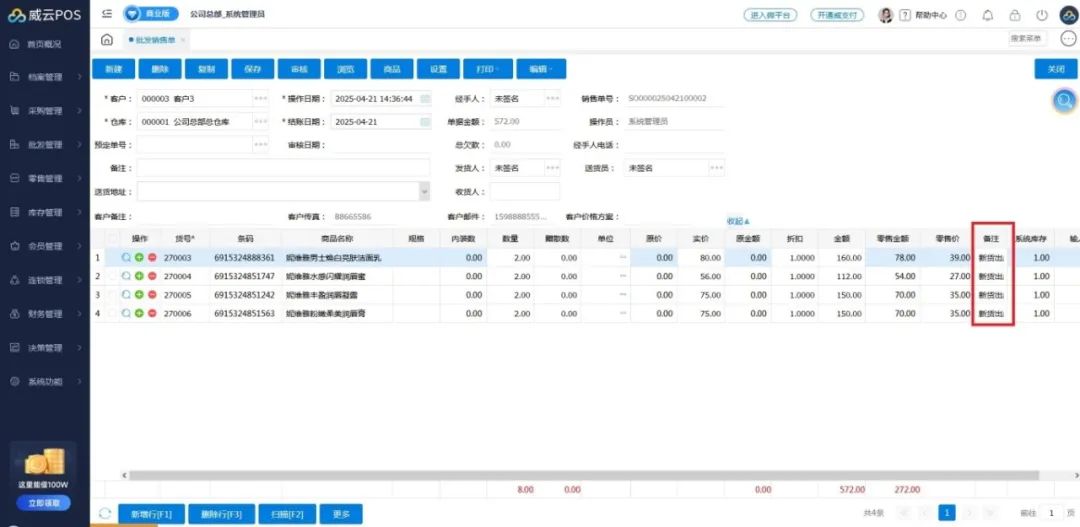Screen dimensions: 1080x527
Task: Click the power logout icon
Action: [x=1042, y=15]
